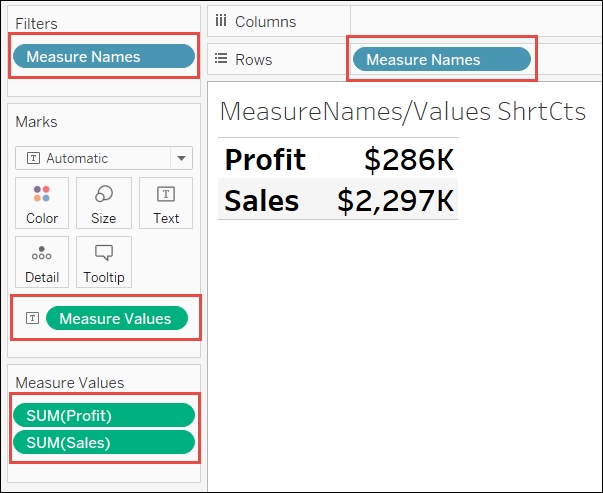Click the $2,297K sales value
The width and height of the screenshot is (603, 493).
tap(396, 200)
